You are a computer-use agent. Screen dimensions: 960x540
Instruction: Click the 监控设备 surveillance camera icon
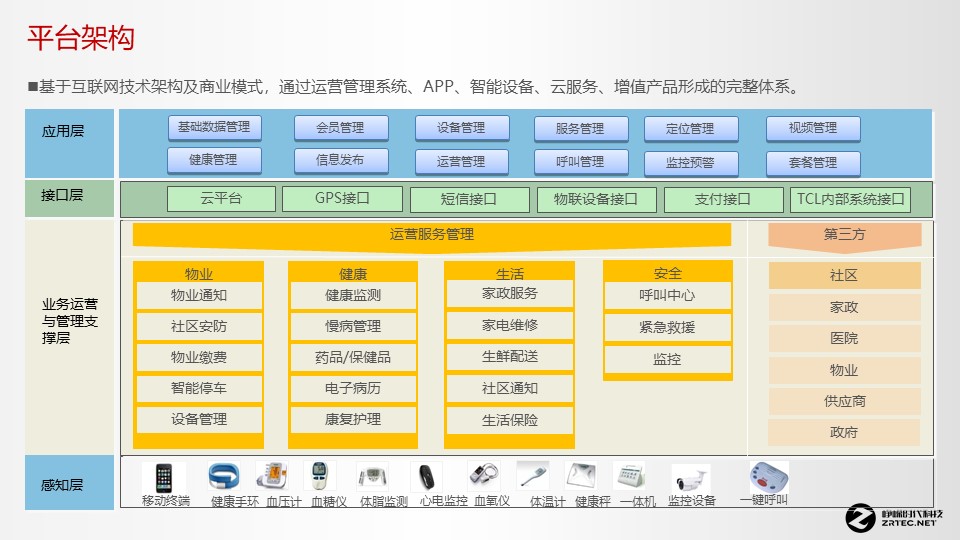tap(691, 477)
